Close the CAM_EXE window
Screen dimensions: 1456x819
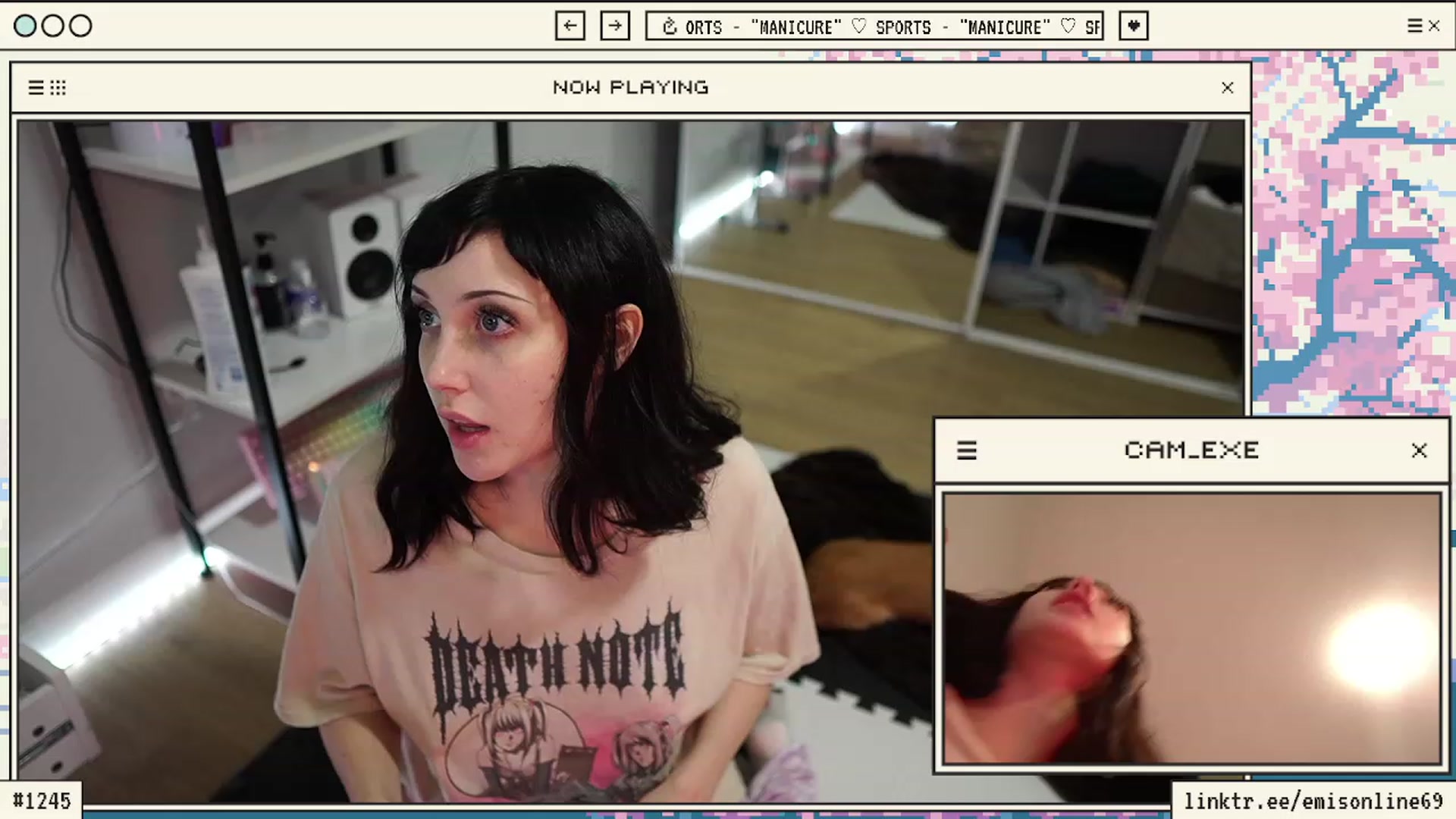click(1420, 450)
